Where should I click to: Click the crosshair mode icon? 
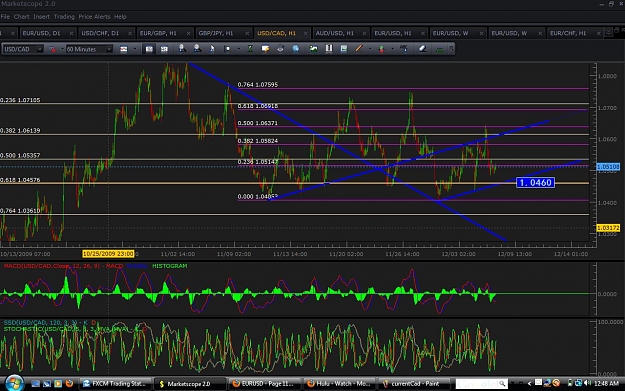click(227, 49)
